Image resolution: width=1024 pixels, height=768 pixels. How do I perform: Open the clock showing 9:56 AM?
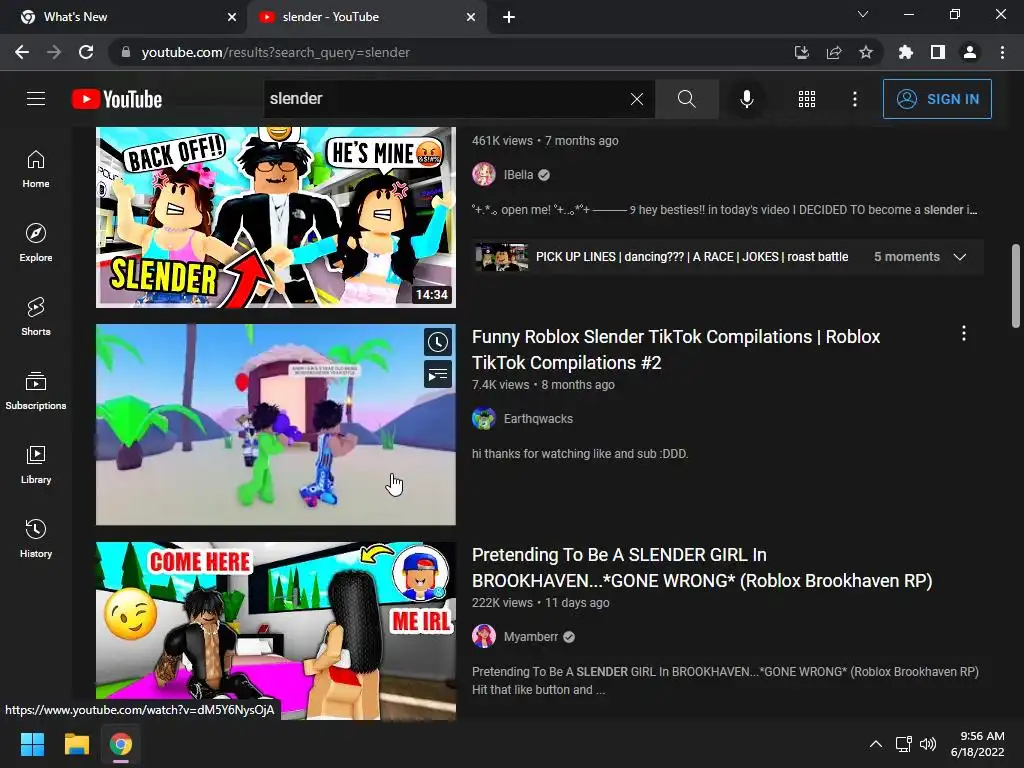[x=977, y=744]
